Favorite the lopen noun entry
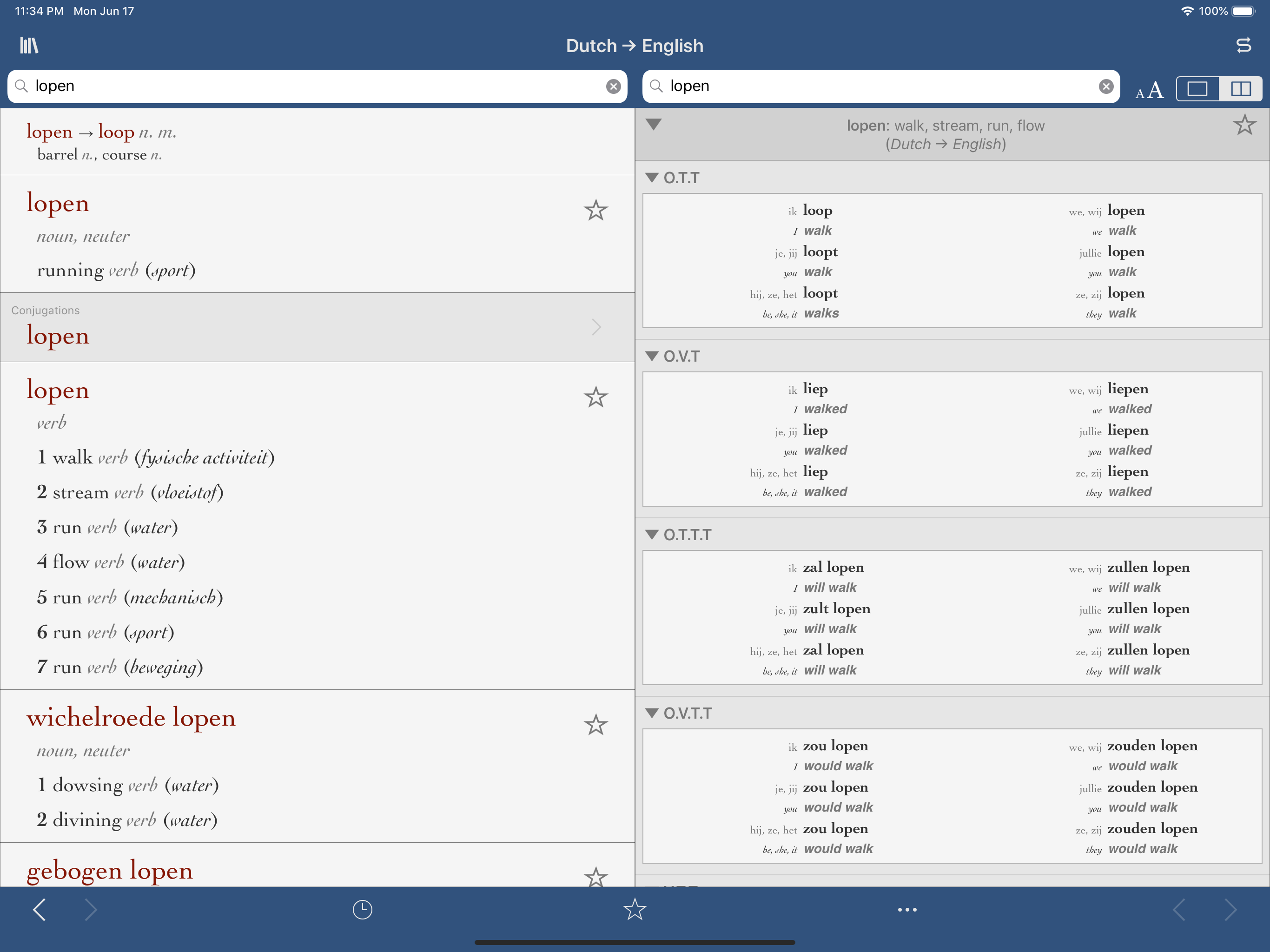 click(595, 211)
